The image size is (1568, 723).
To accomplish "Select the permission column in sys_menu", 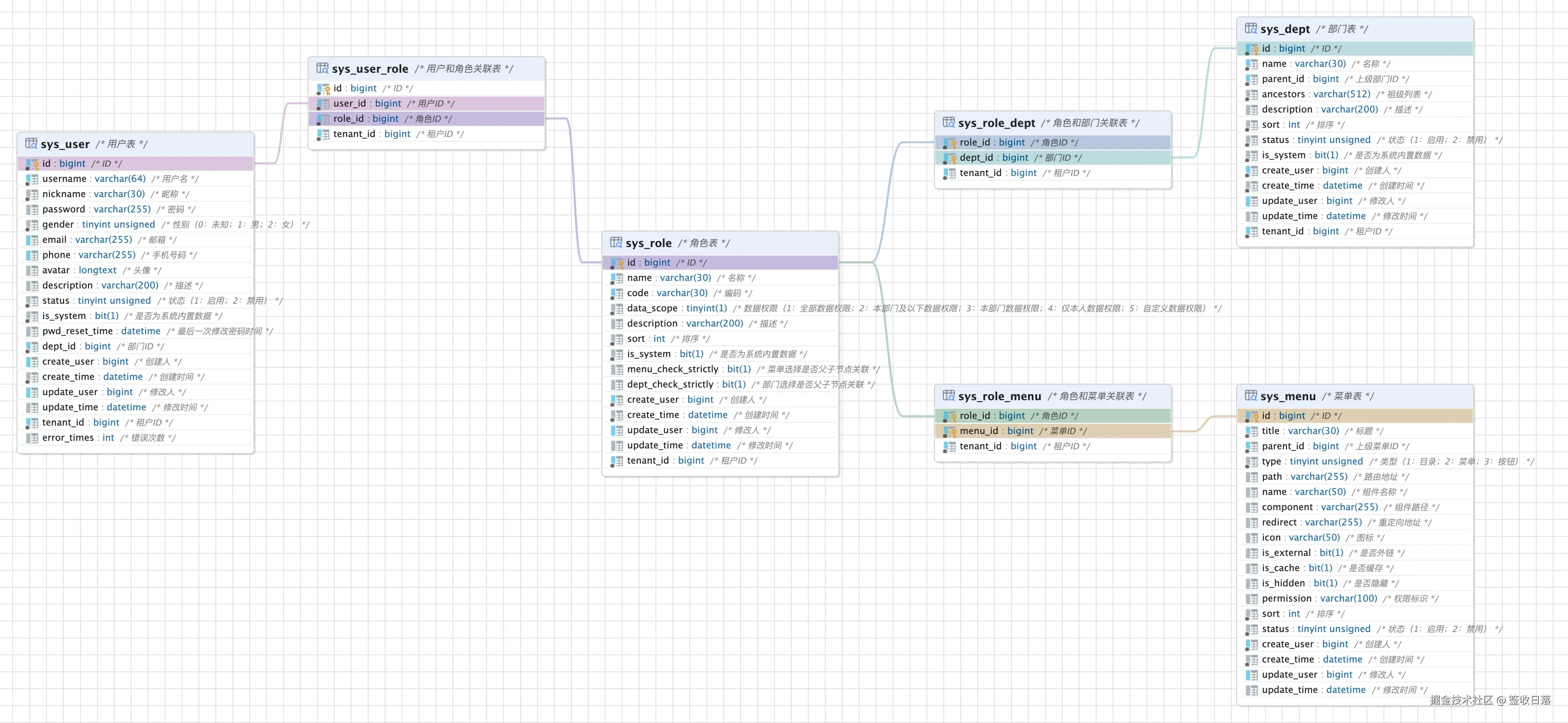I will tap(1356, 598).
